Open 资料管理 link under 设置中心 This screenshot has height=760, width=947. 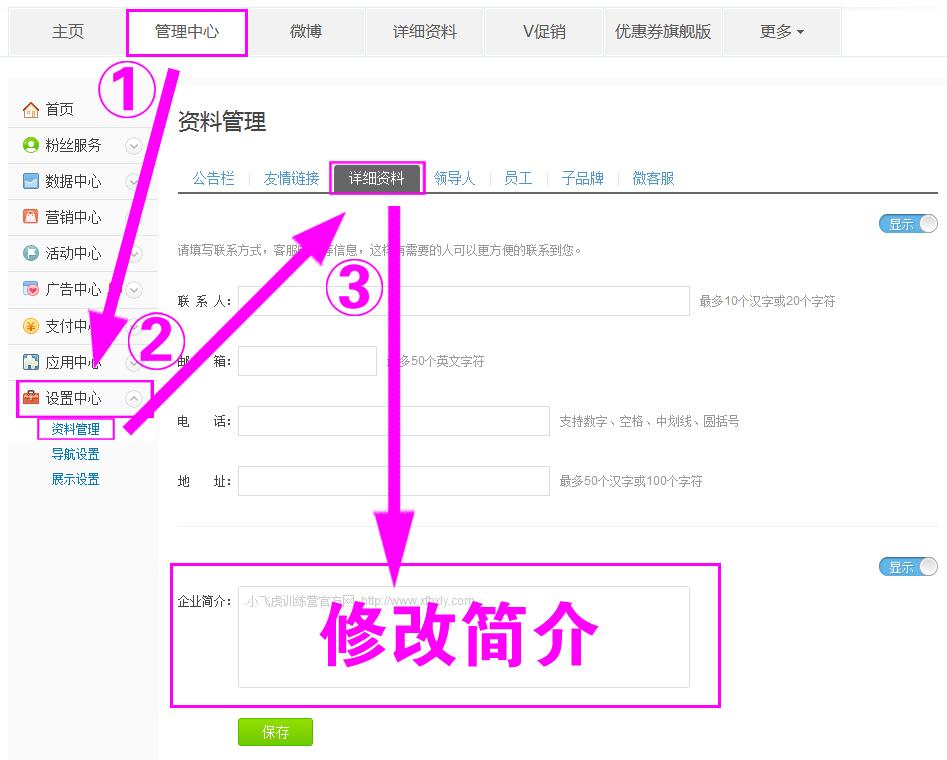[x=75, y=430]
